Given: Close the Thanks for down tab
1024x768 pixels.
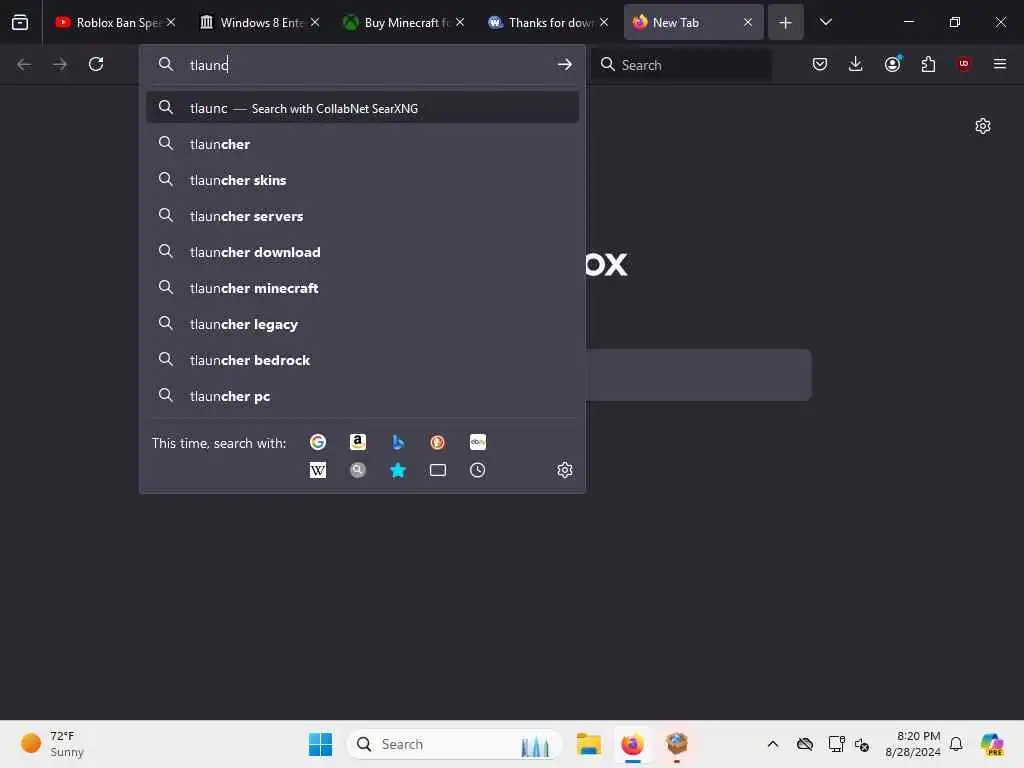Looking at the screenshot, I should pos(604,22).
